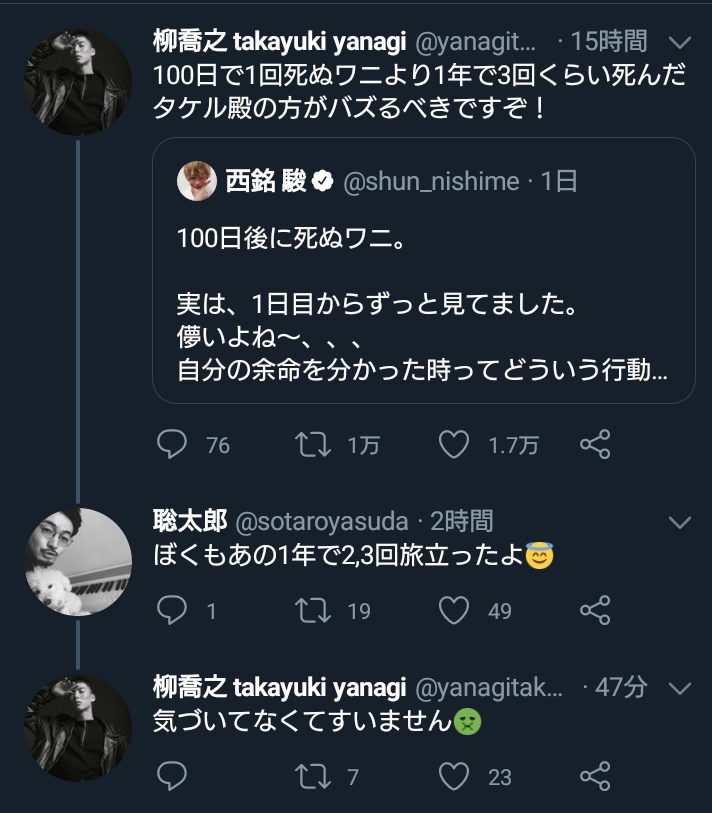Share the top tweet by 柳喬之
The height and width of the screenshot is (813, 712).
595,444
